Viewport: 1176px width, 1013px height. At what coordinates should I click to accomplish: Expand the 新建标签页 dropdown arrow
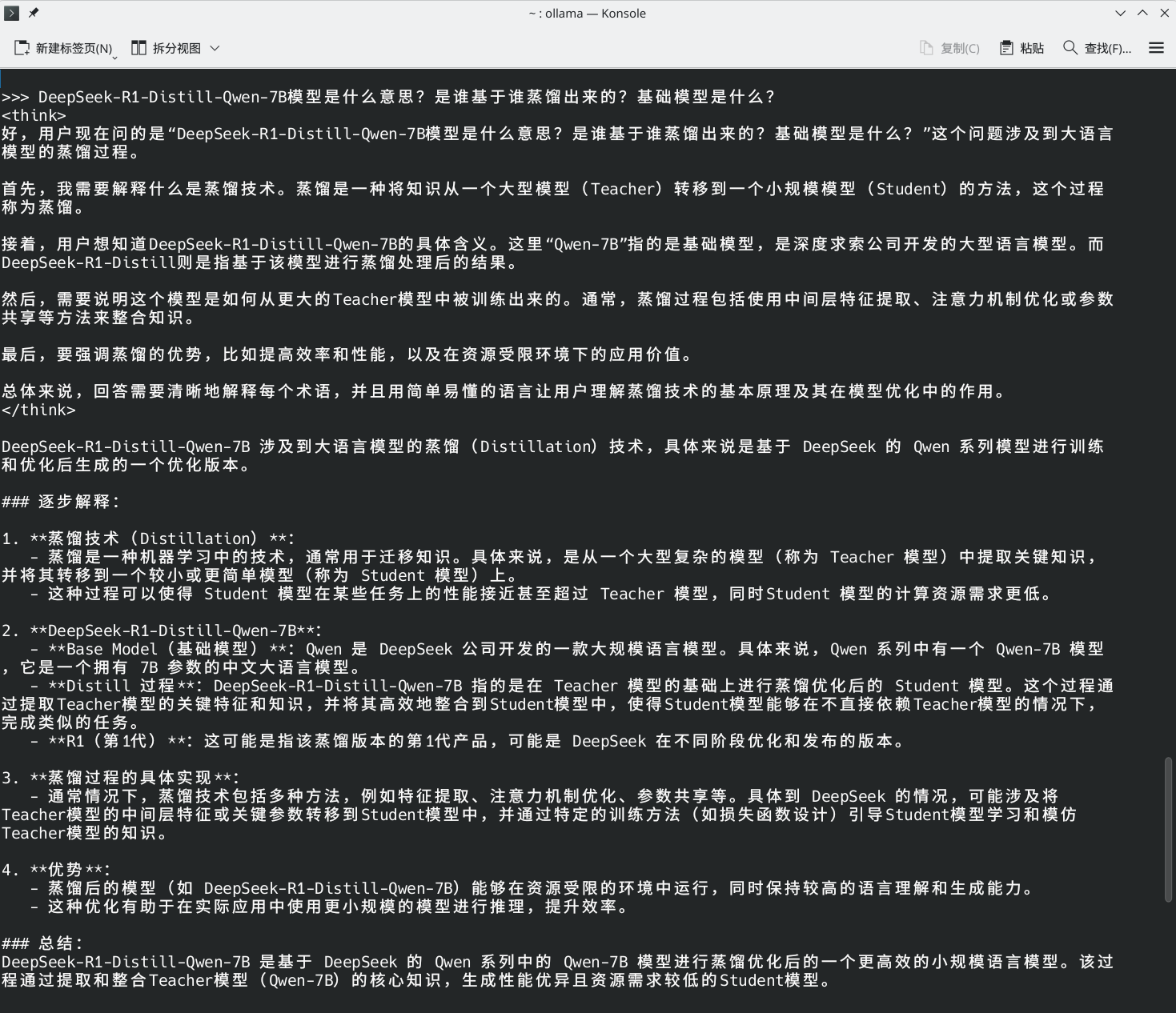pyautogui.click(x=115, y=57)
